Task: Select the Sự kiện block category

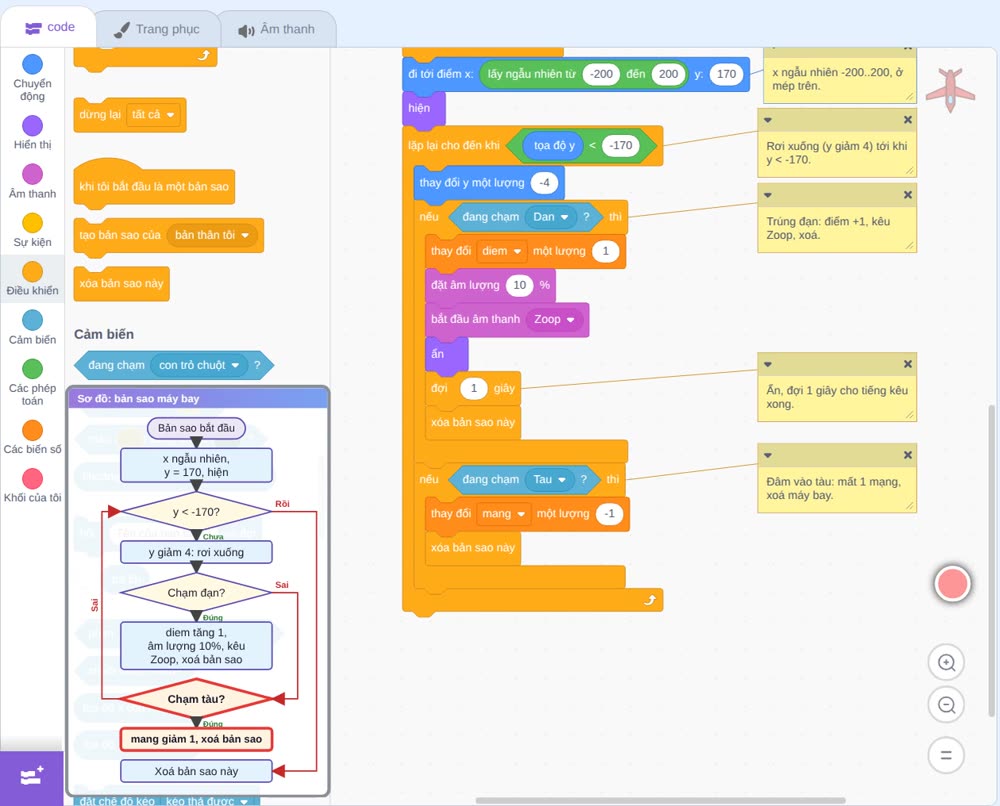Action: click(32, 230)
